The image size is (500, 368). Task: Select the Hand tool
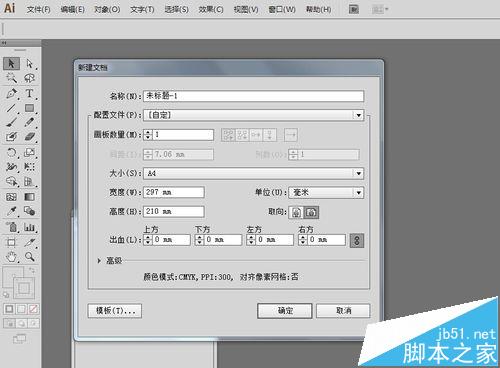coord(11,257)
